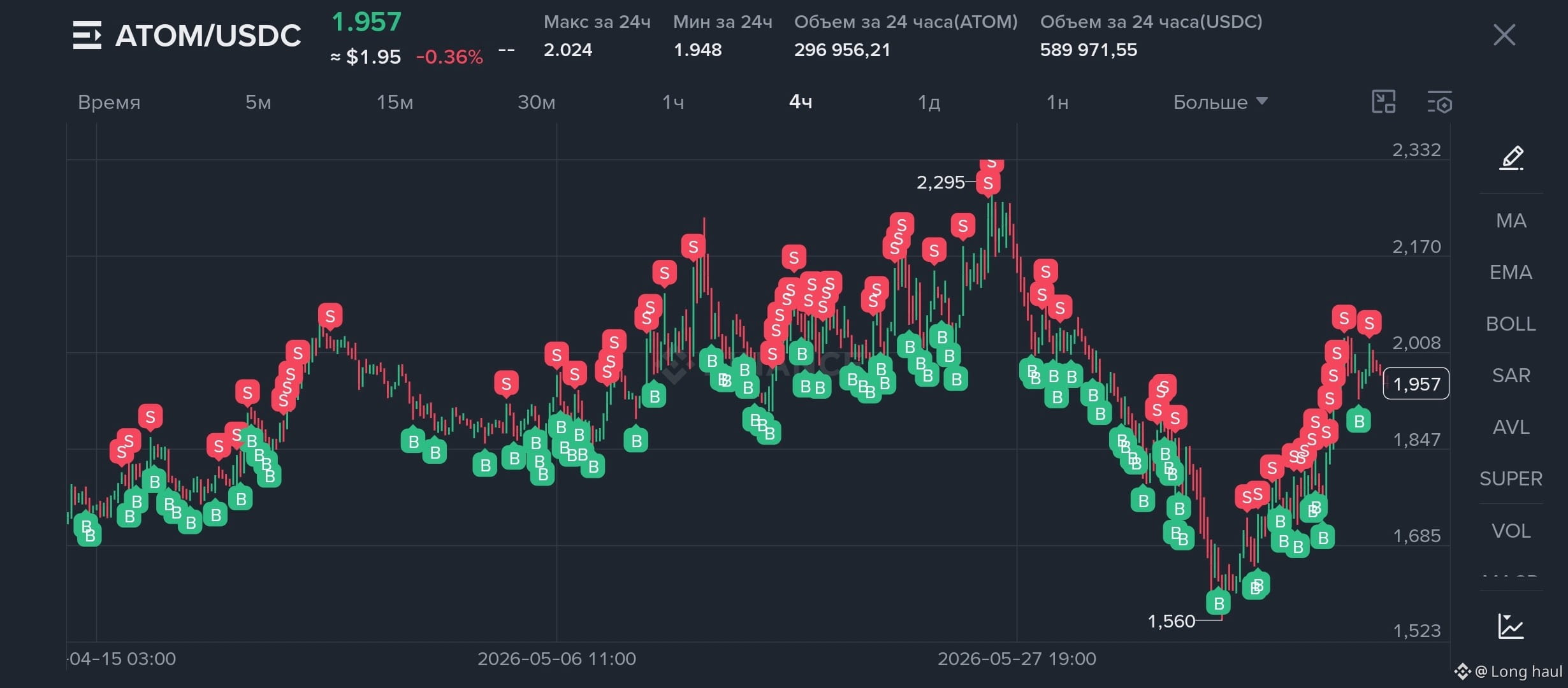Toggle the chart layout icon

(x=1384, y=102)
